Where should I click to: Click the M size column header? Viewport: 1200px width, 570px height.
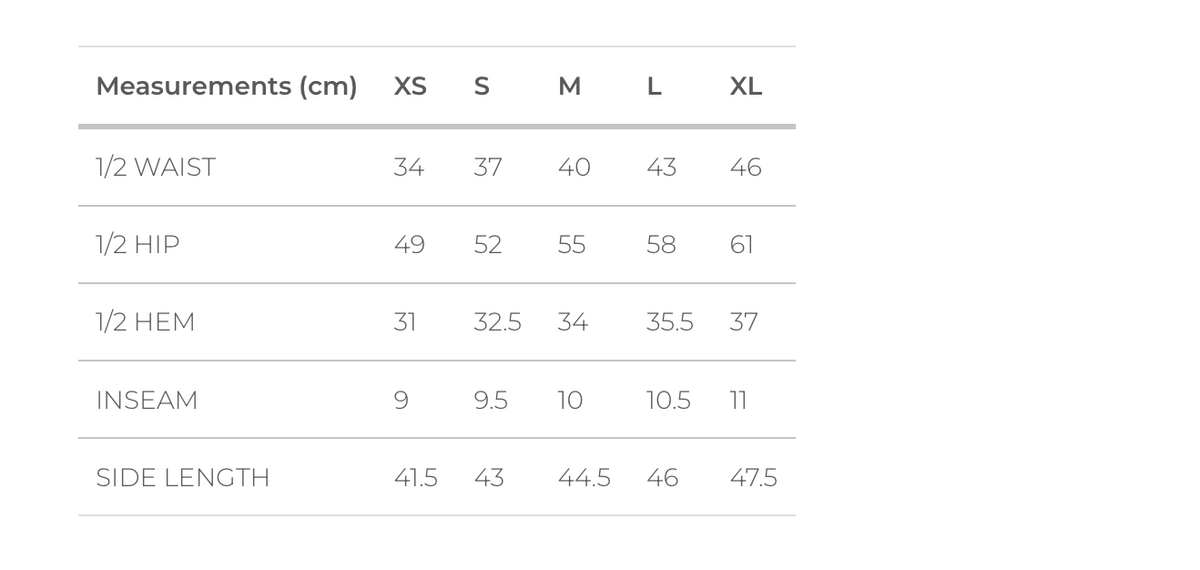click(569, 87)
